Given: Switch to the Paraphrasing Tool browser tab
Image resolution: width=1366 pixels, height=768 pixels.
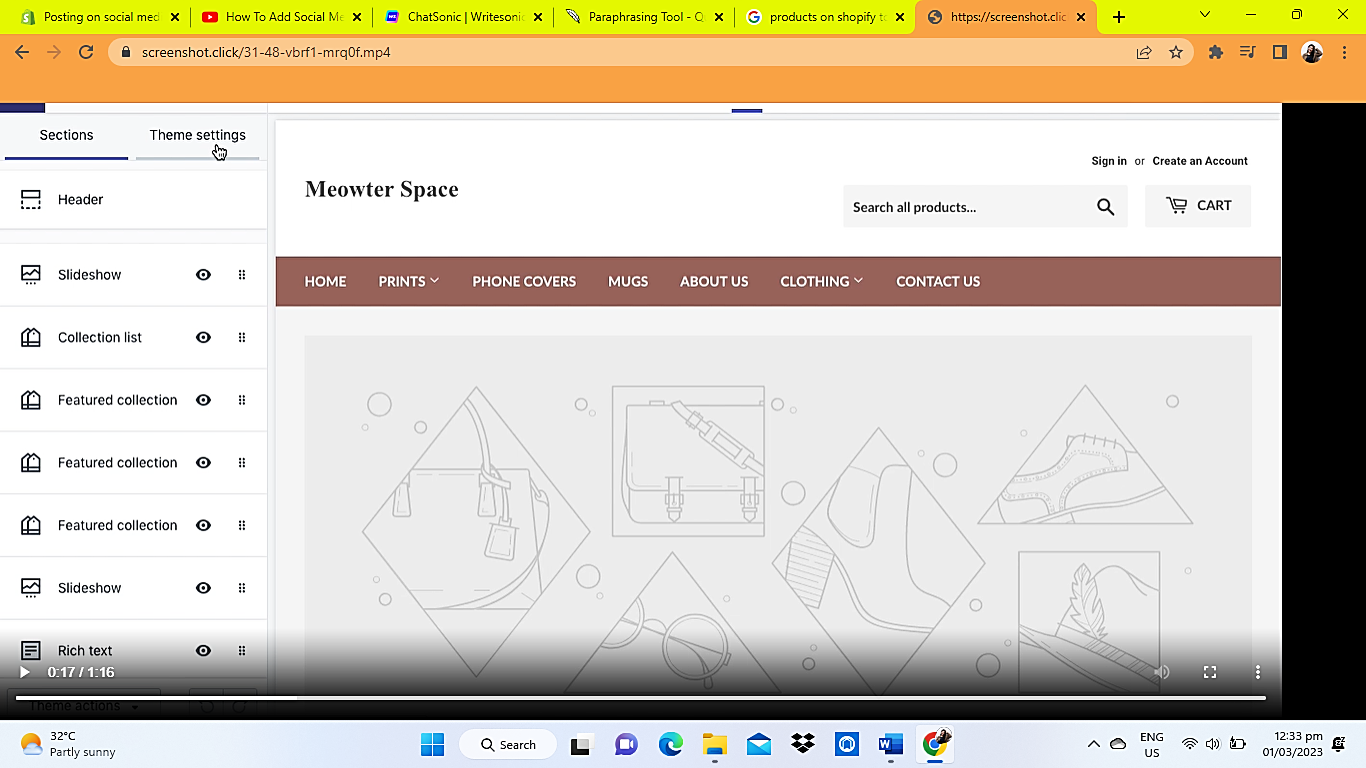Looking at the screenshot, I should pos(644,17).
